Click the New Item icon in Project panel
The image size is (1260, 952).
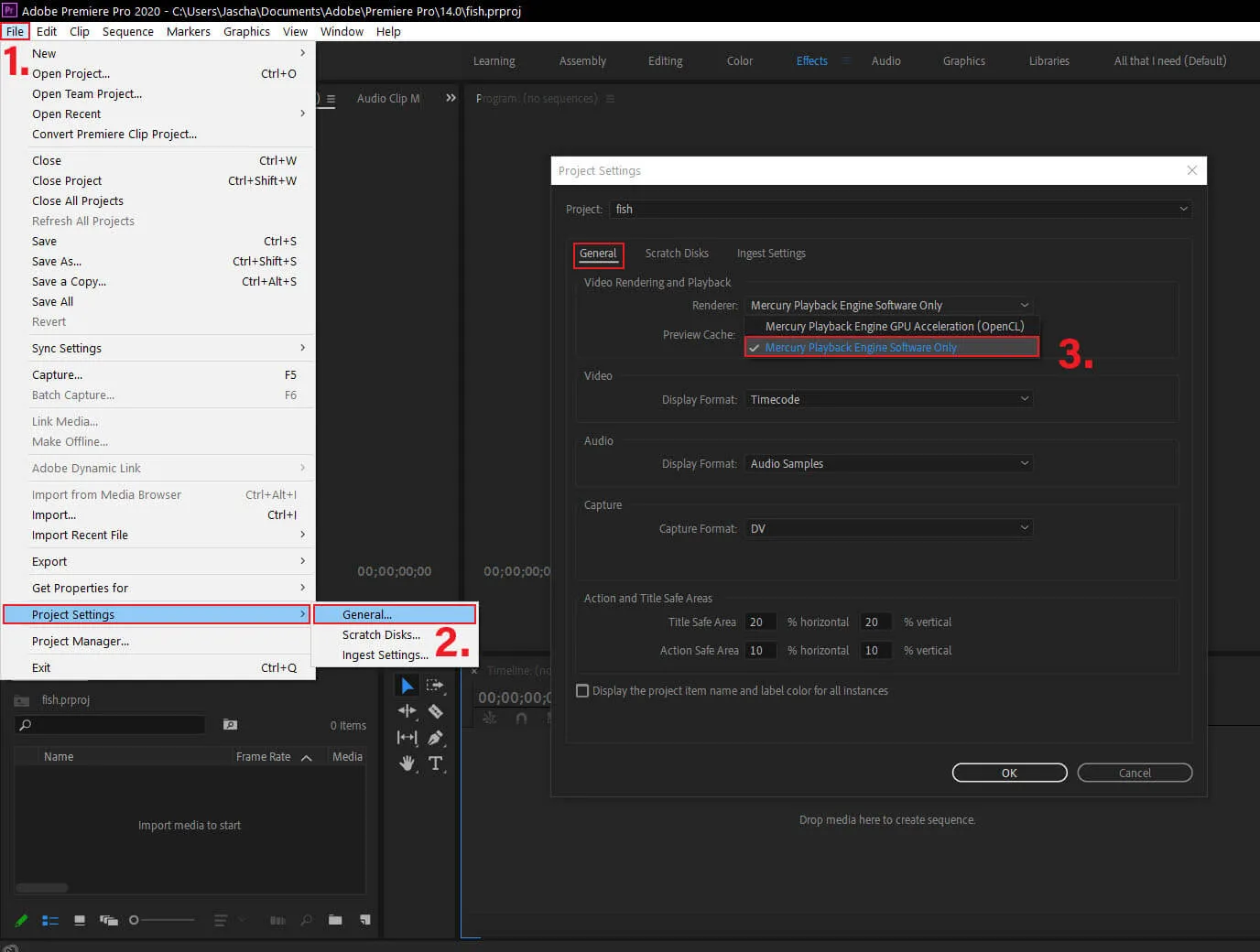[365, 920]
